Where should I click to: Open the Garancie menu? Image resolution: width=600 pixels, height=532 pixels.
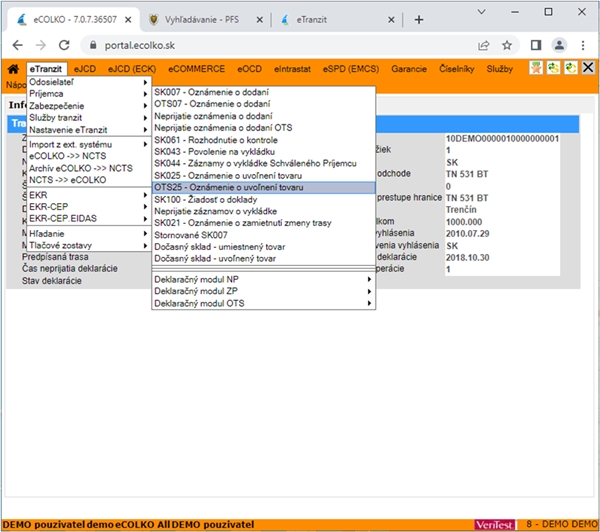(x=409, y=69)
